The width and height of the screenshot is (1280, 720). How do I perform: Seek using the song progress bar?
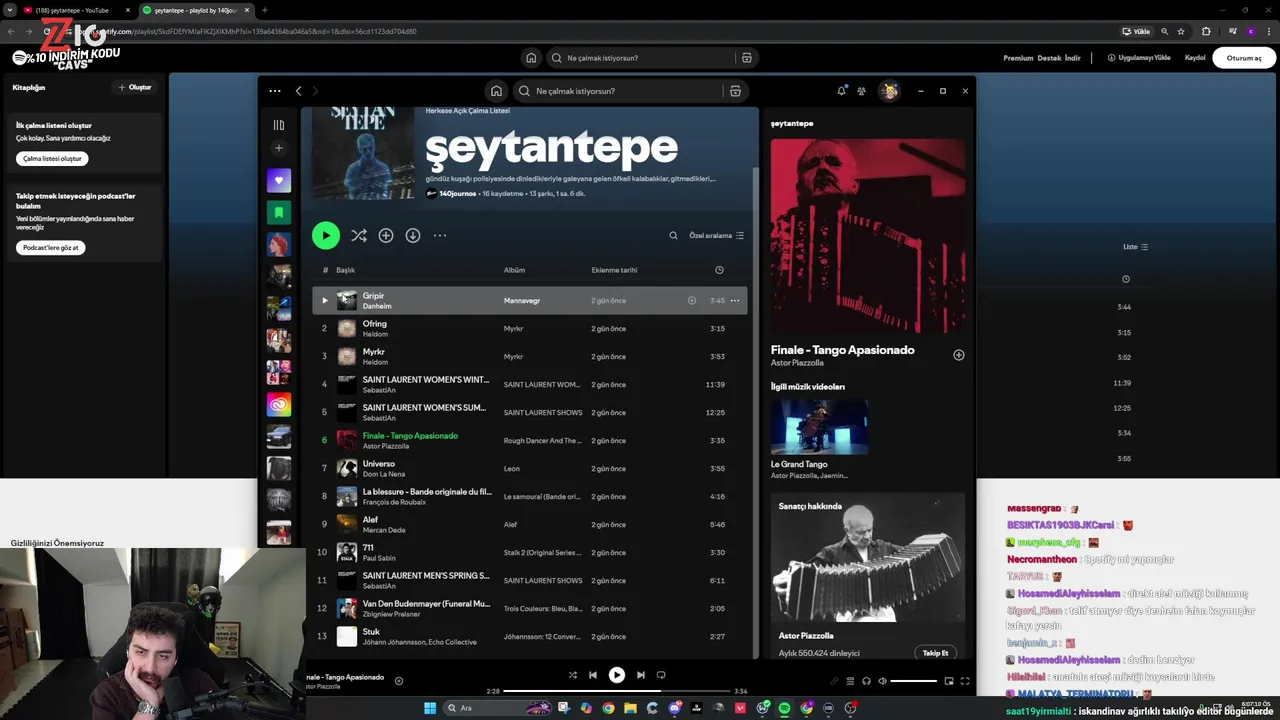tap(616, 691)
